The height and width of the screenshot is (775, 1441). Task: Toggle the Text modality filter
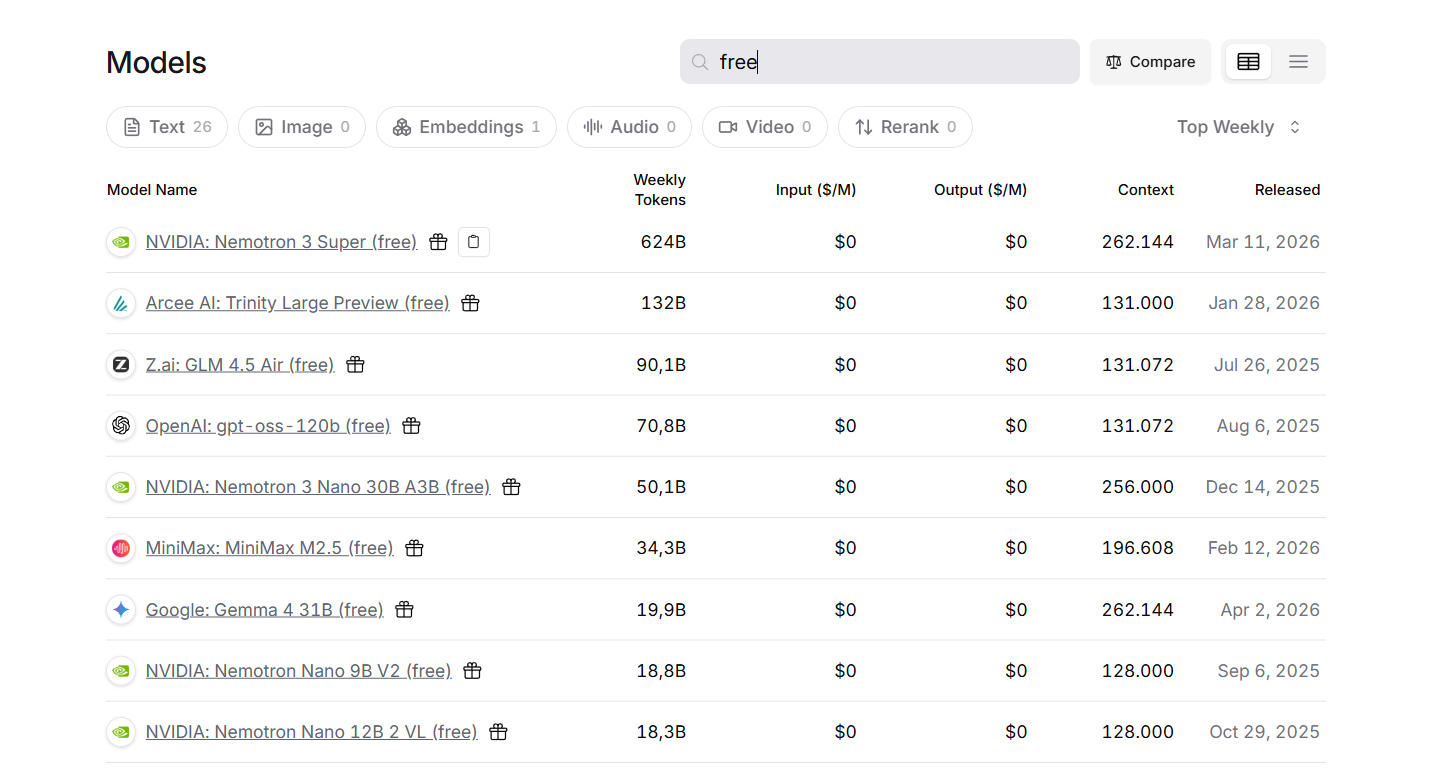click(x=167, y=127)
